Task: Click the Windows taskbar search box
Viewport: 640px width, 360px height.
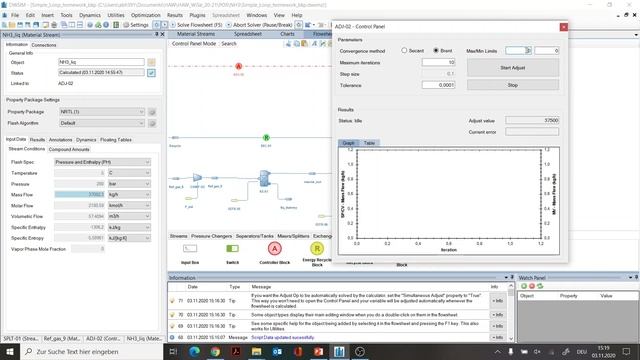Action: 91,351
